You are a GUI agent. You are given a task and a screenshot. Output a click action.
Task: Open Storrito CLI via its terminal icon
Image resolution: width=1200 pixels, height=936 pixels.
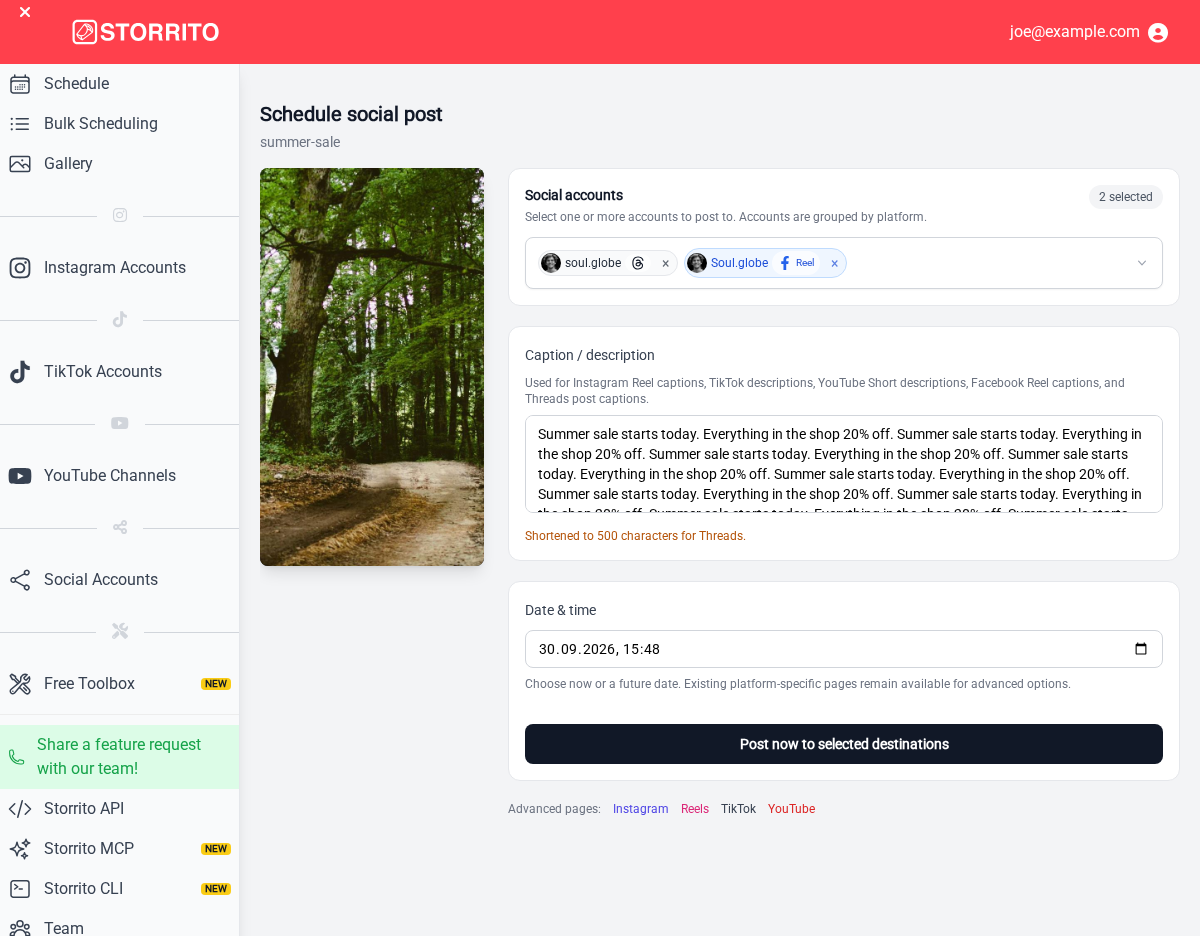tap(20, 889)
